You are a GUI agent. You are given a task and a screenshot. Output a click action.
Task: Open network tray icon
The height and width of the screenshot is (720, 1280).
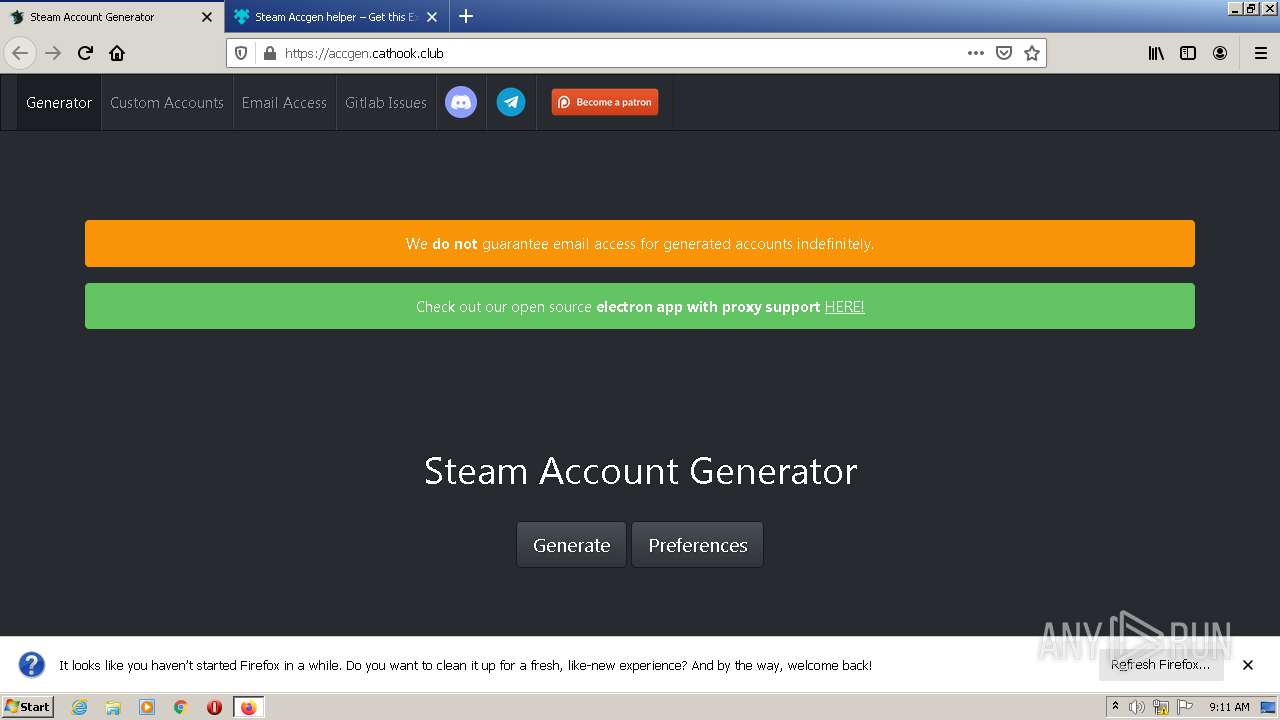coord(1161,707)
